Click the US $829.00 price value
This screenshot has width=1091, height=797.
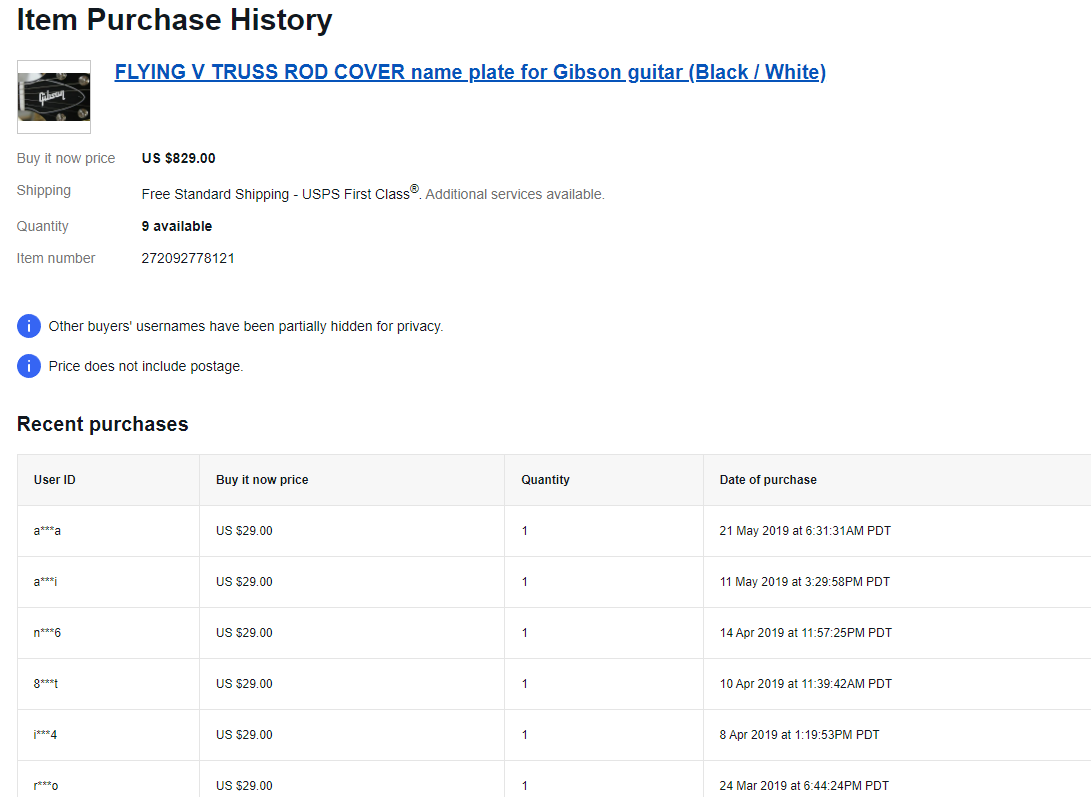pyautogui.click(x=178, y=158)
